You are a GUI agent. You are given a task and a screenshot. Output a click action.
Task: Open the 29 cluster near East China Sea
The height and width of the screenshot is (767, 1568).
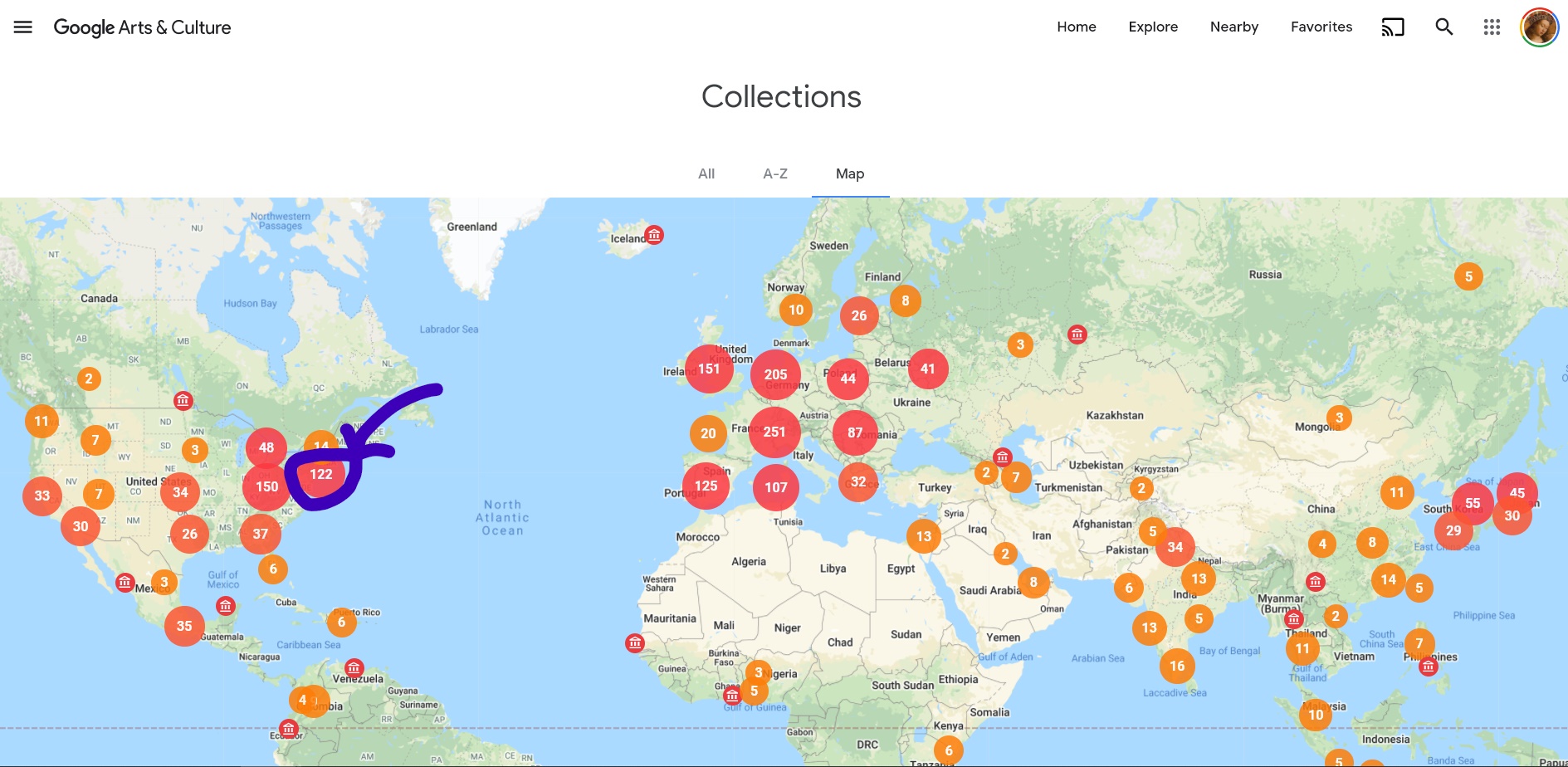tap(1453, 530)
